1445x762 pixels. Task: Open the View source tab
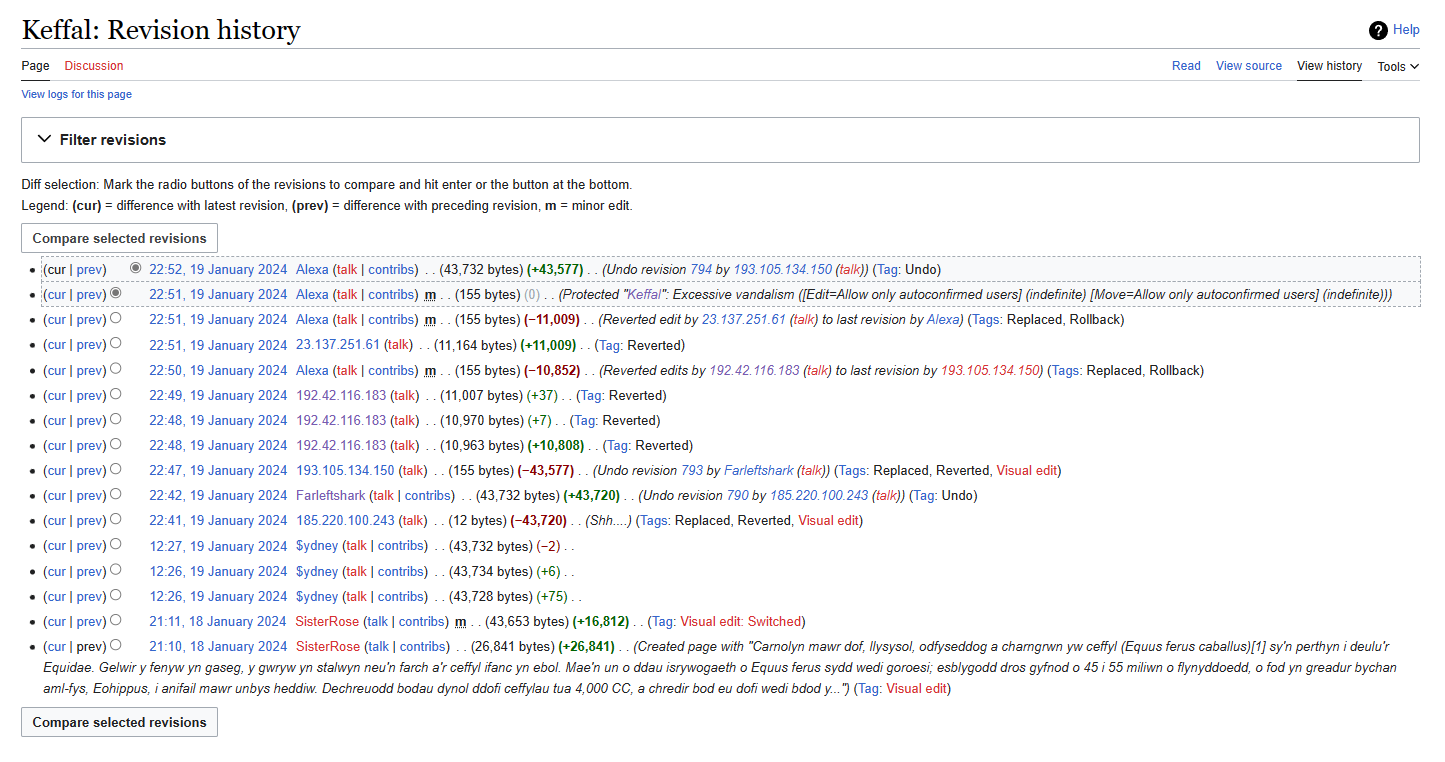pyautogui.click(x=1249, y=66)
